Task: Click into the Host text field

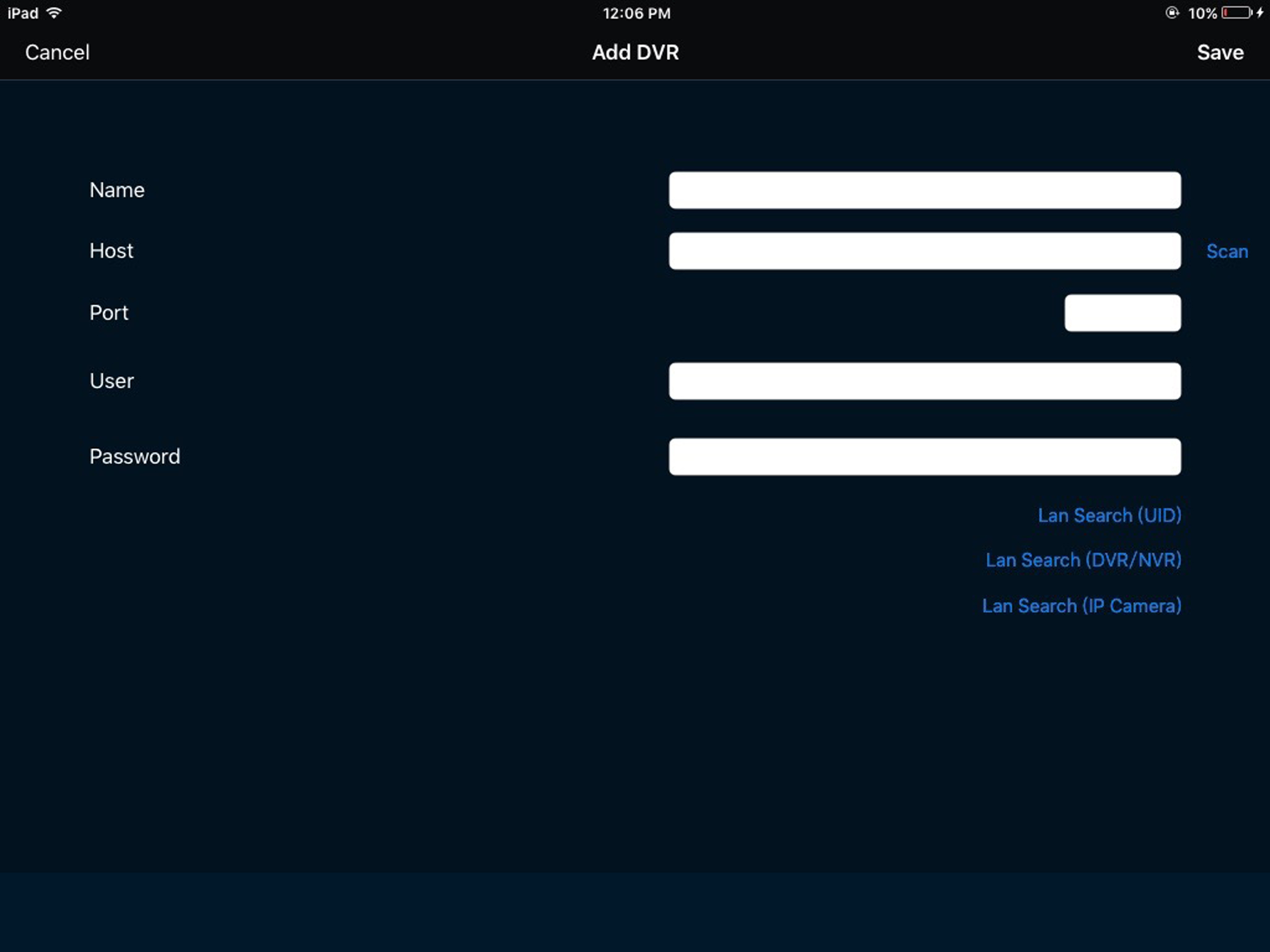Action: coord(924,251)
